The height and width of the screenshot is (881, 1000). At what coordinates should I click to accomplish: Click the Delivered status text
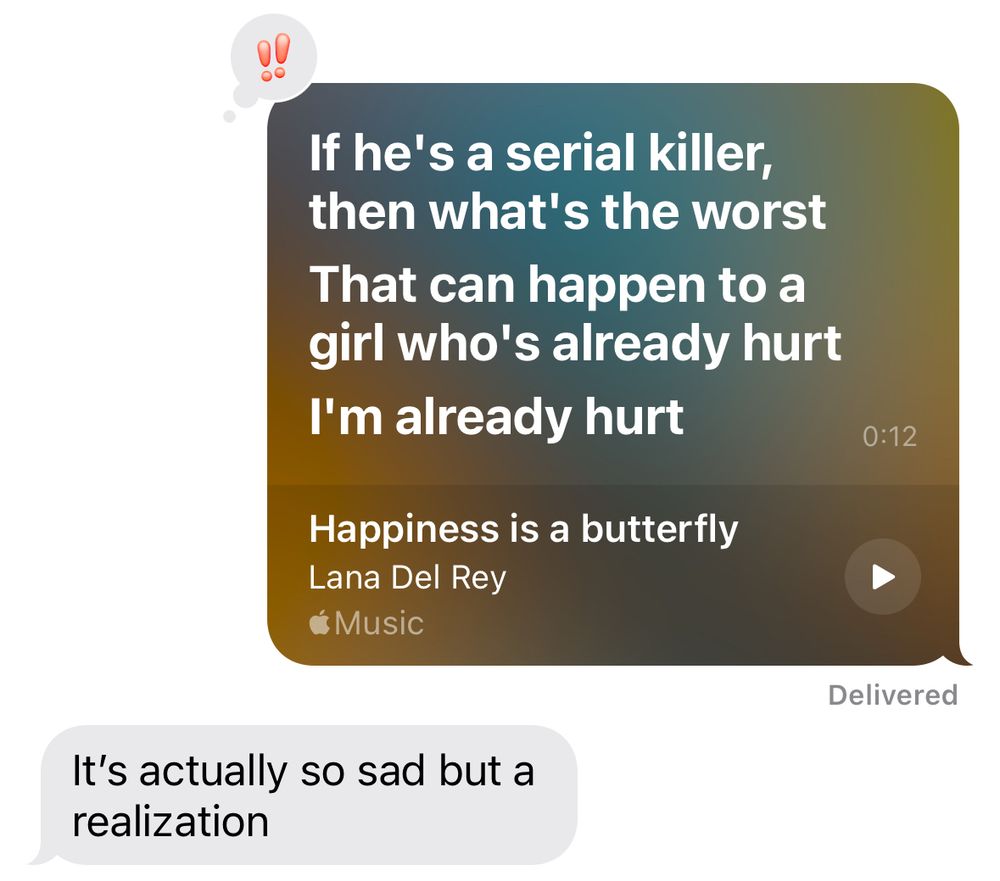tap(893, 695)
